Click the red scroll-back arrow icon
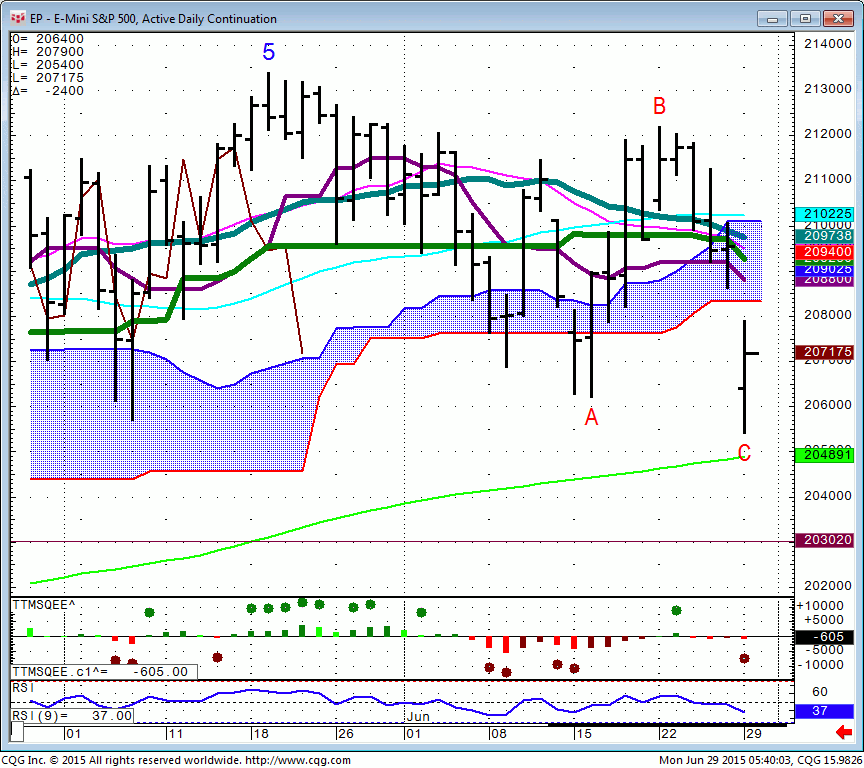Screen dimensions: 864x768 click(x=844, y=733)
